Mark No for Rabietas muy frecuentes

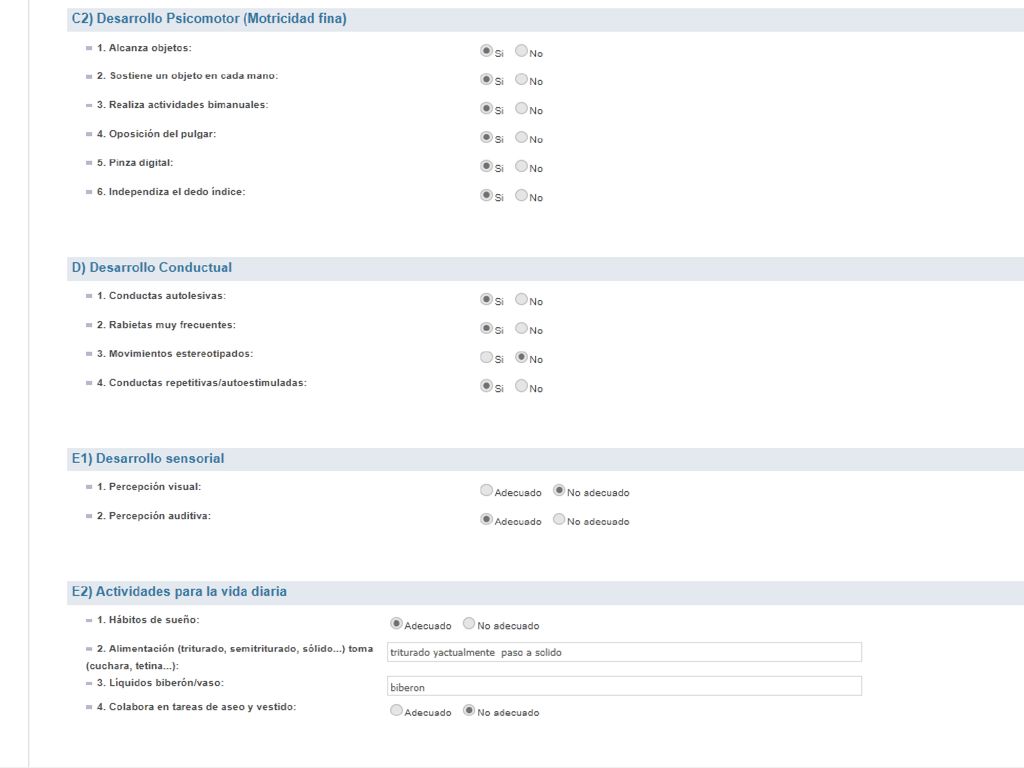click(x=521, y=328)
